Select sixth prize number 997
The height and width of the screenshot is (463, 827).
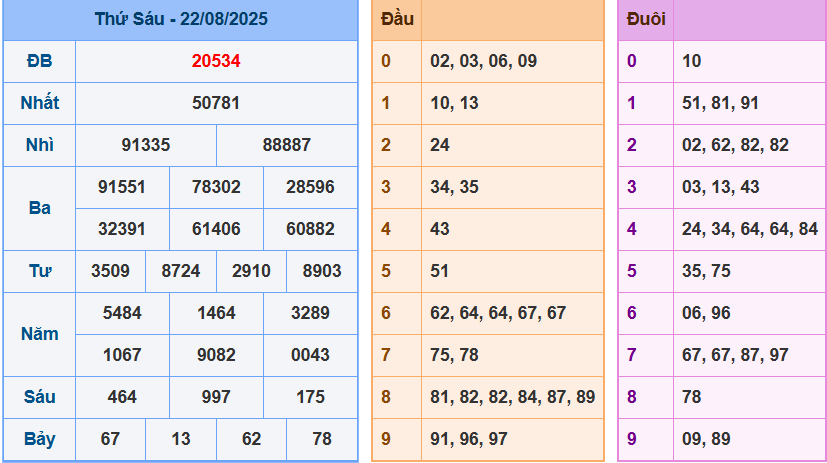pos(216,397)
